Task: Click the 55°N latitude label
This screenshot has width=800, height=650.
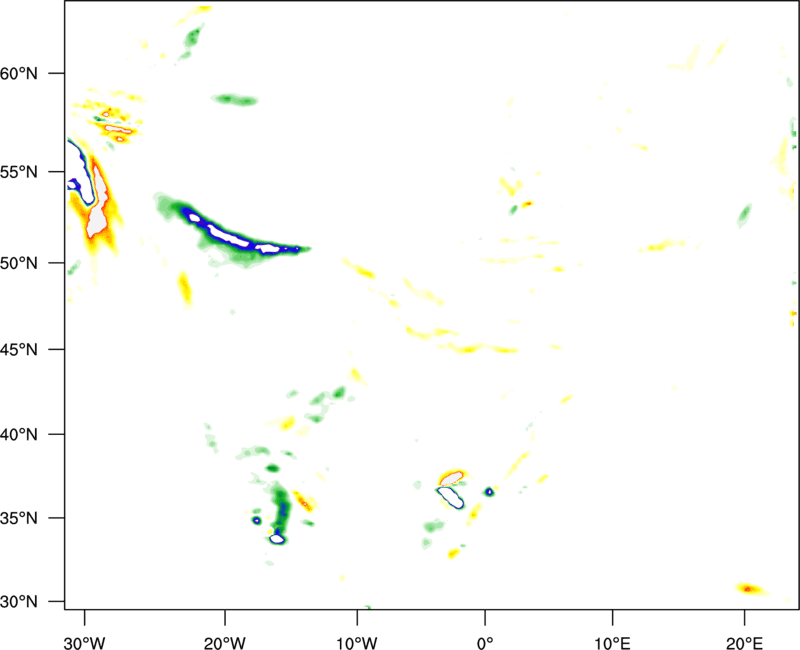Action: coord(19,172)
